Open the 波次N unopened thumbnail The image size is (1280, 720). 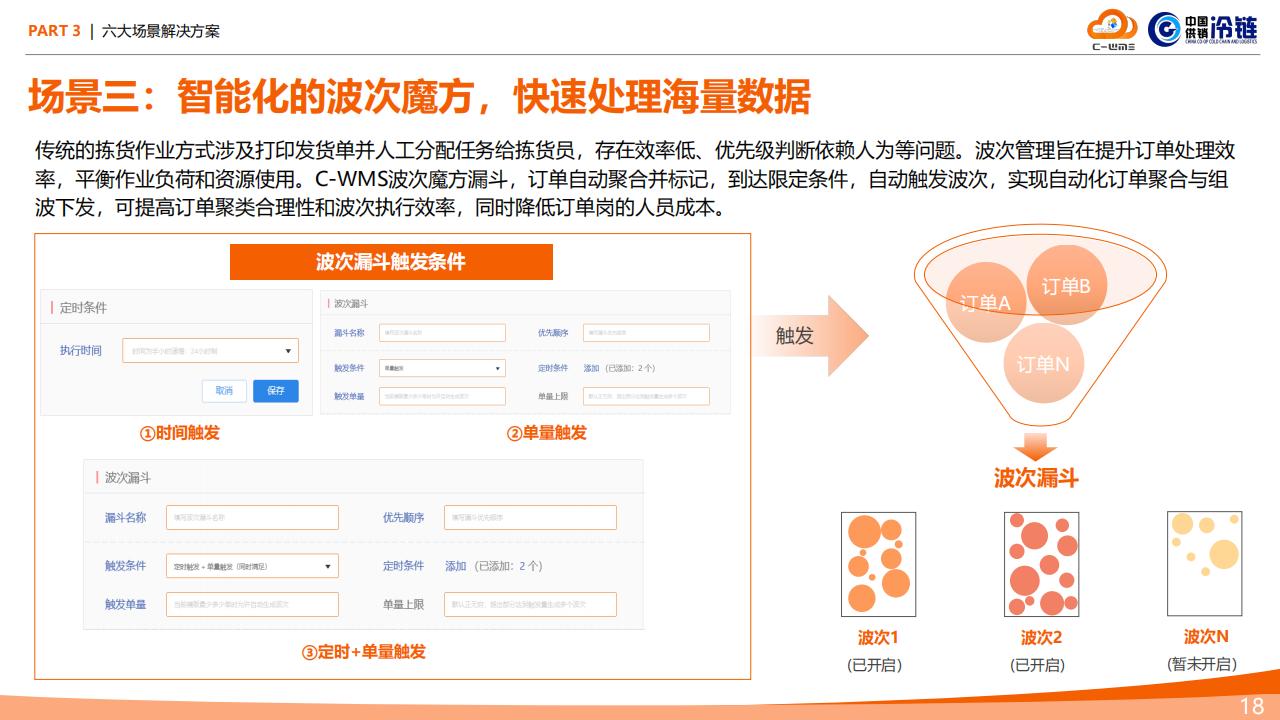(1205, 564)
